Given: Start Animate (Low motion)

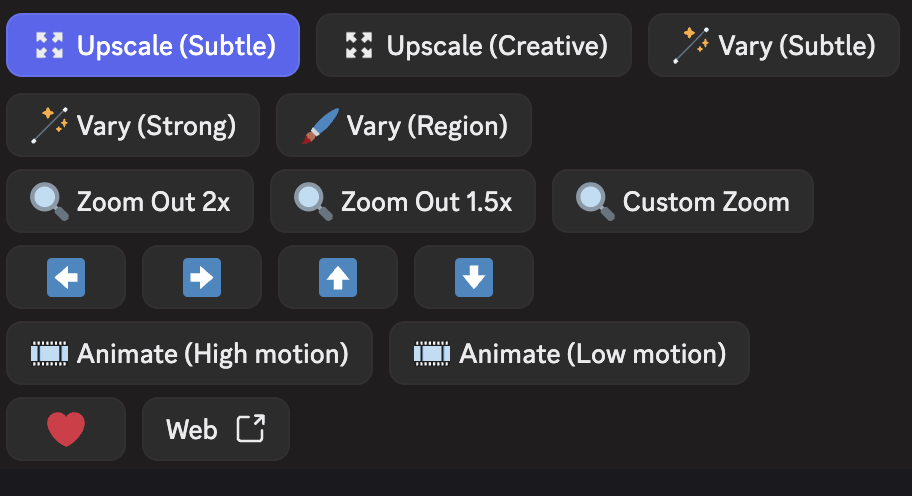Looking at the screenshot, I should coord(569,353).
